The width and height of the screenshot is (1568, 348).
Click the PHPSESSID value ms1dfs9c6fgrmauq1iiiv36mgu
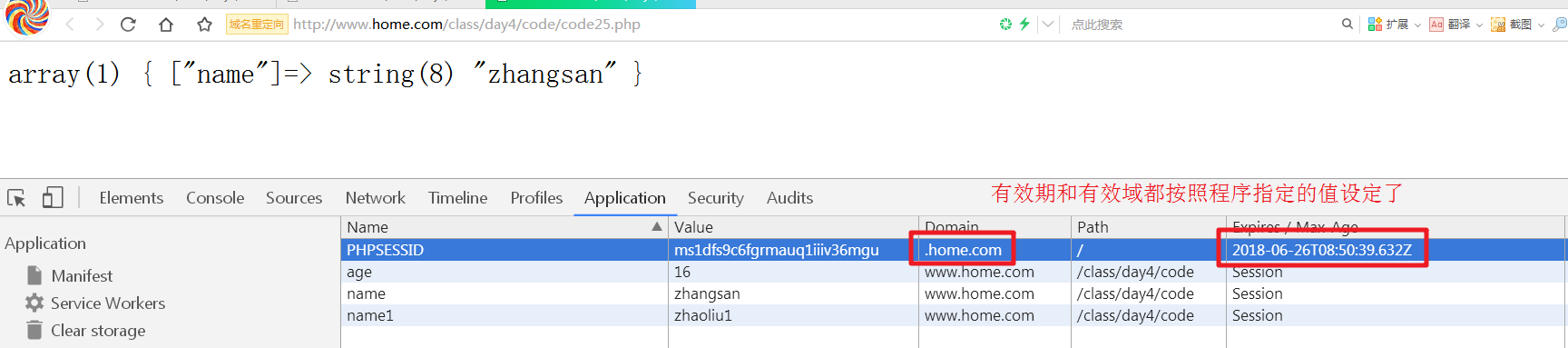tap(777, 250)
